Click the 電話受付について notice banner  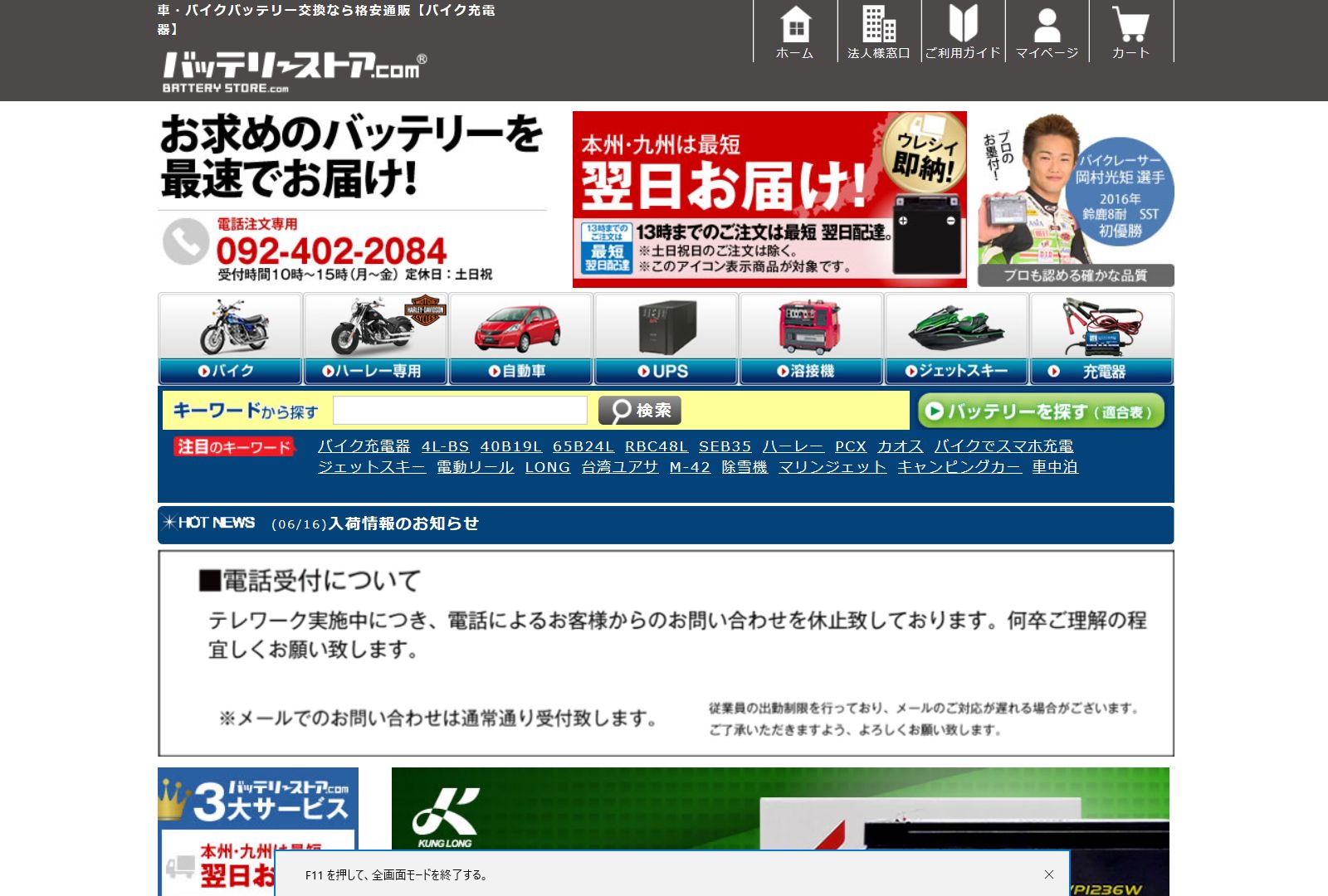pyautogui.click(x=666, y=653)
